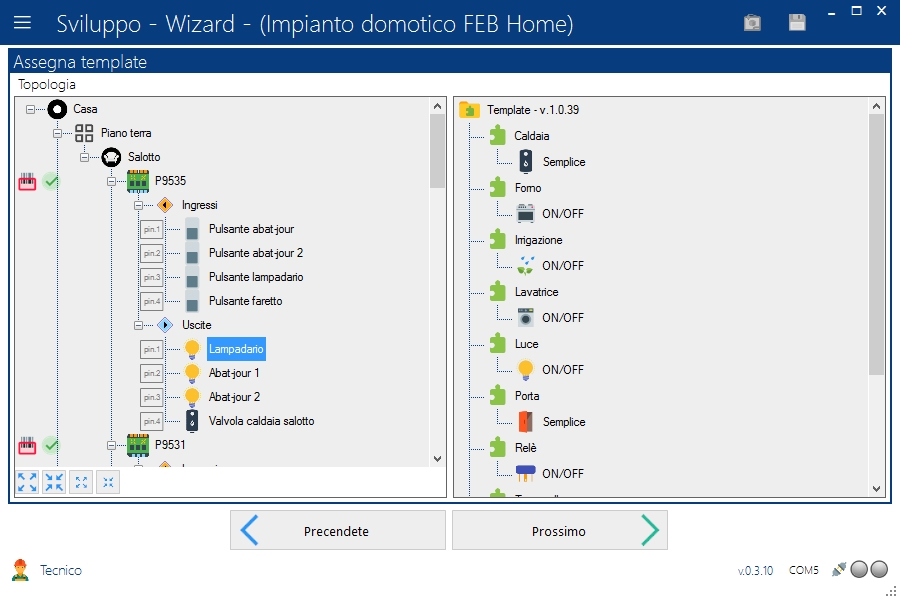Click the Template folder icon
Image resolution: width=900 pixels, height=599 pixels.
click(470, 110)
